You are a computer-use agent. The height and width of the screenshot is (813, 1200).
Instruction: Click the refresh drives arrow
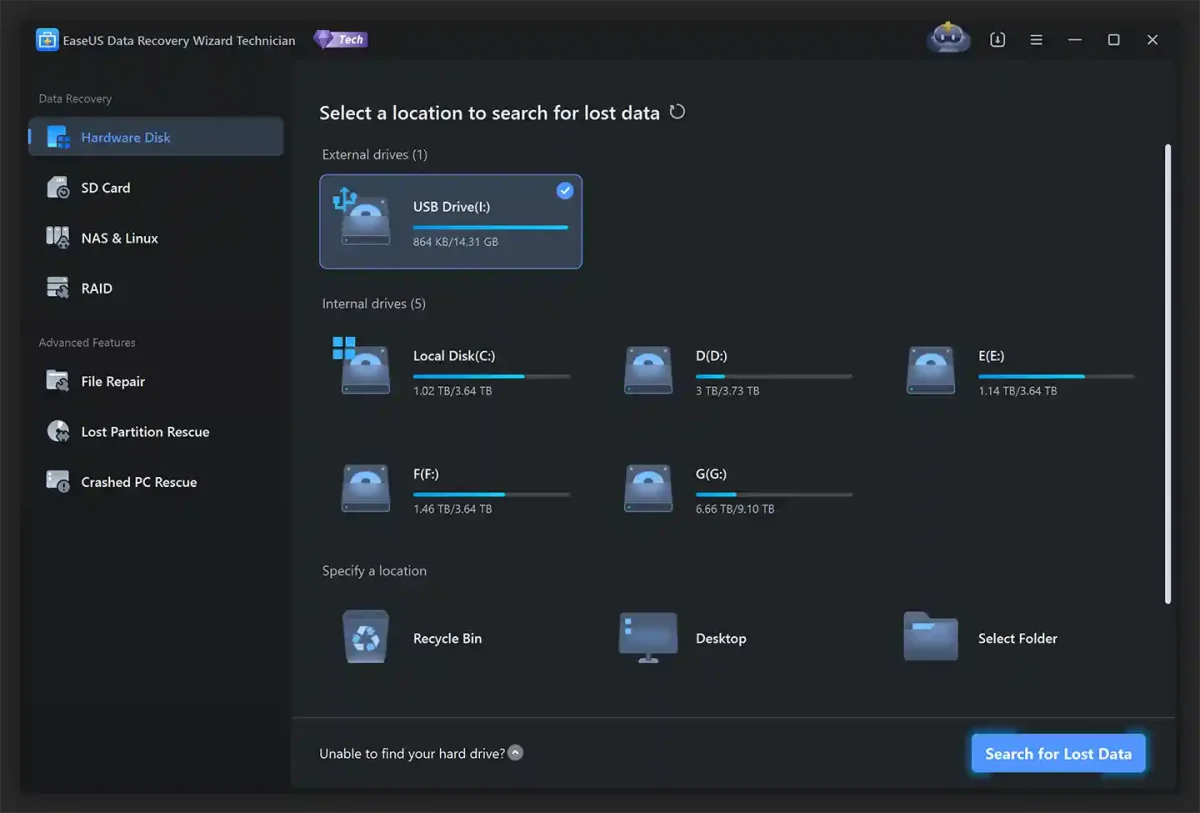click(x=677, y=112)
